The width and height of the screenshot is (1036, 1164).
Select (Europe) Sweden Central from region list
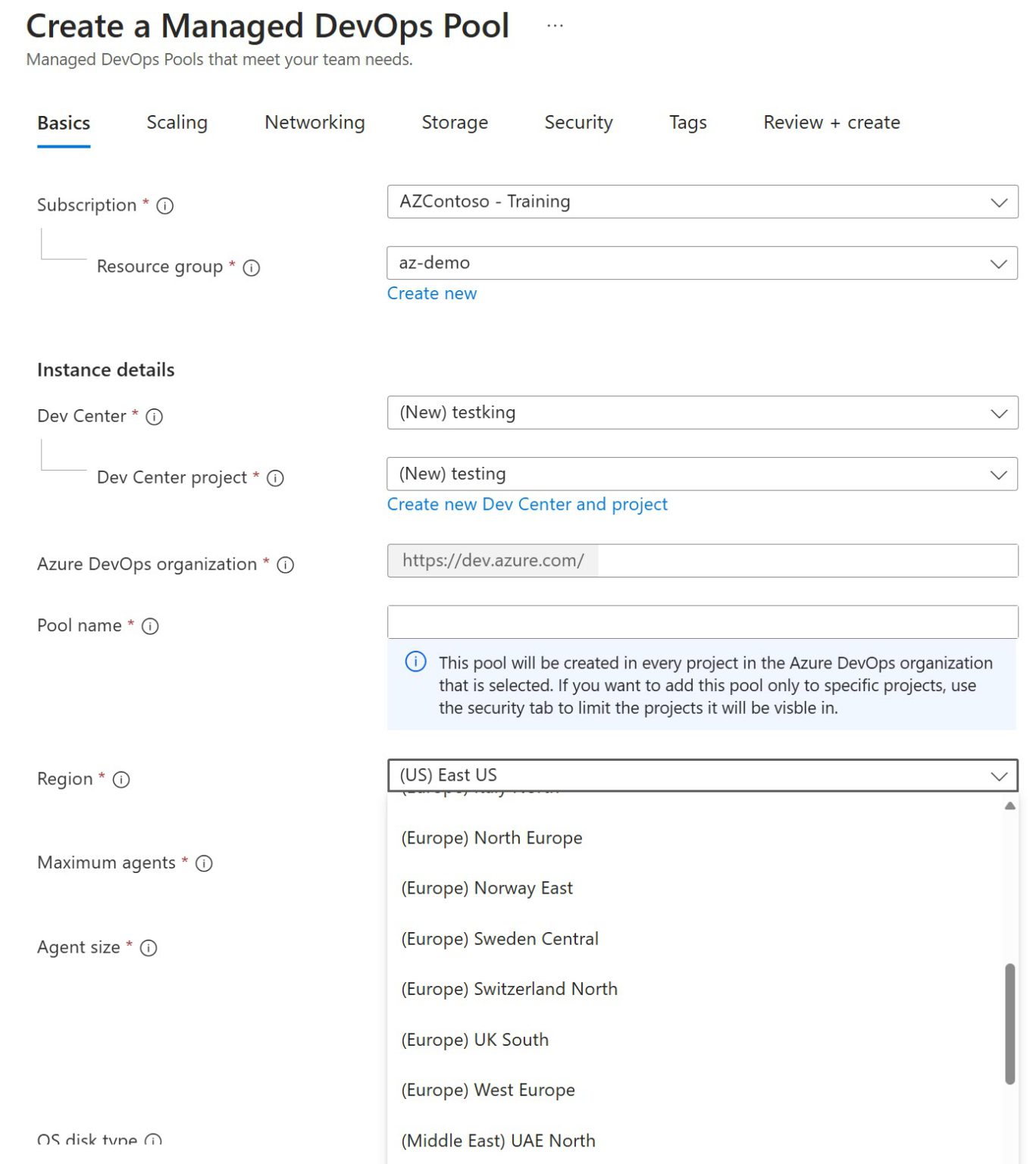(499, 939)
